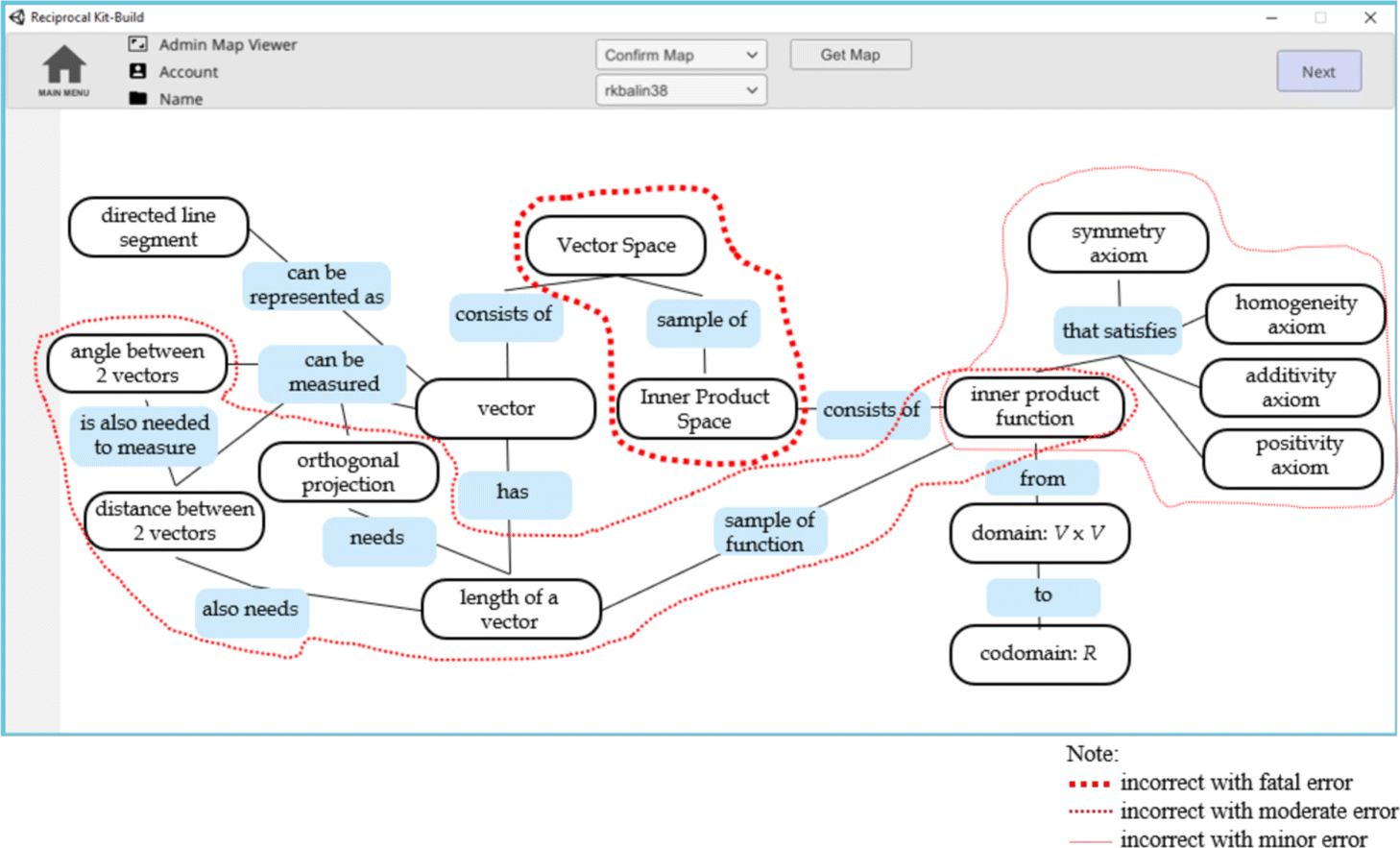Open the Account menu item
This screenshot has height=848, width=1400.
pos(188,72)
